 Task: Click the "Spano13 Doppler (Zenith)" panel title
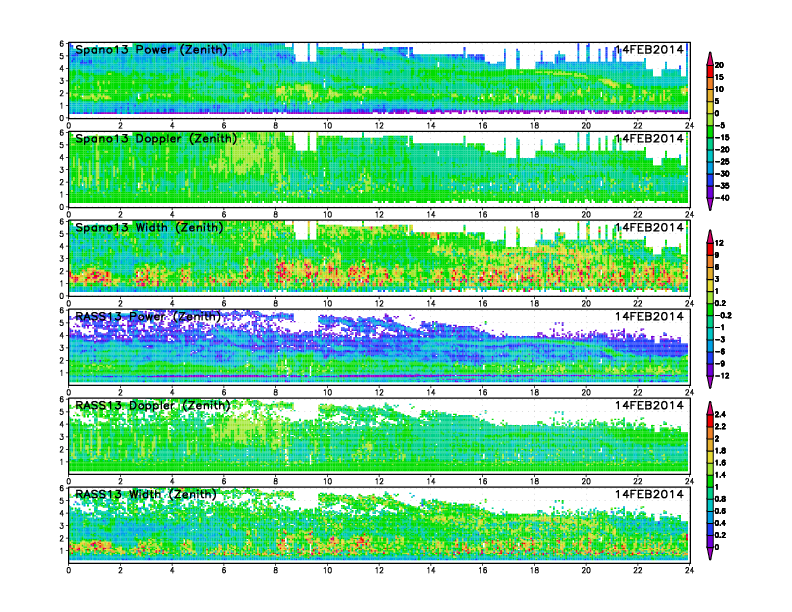click(x=156, y=139)
